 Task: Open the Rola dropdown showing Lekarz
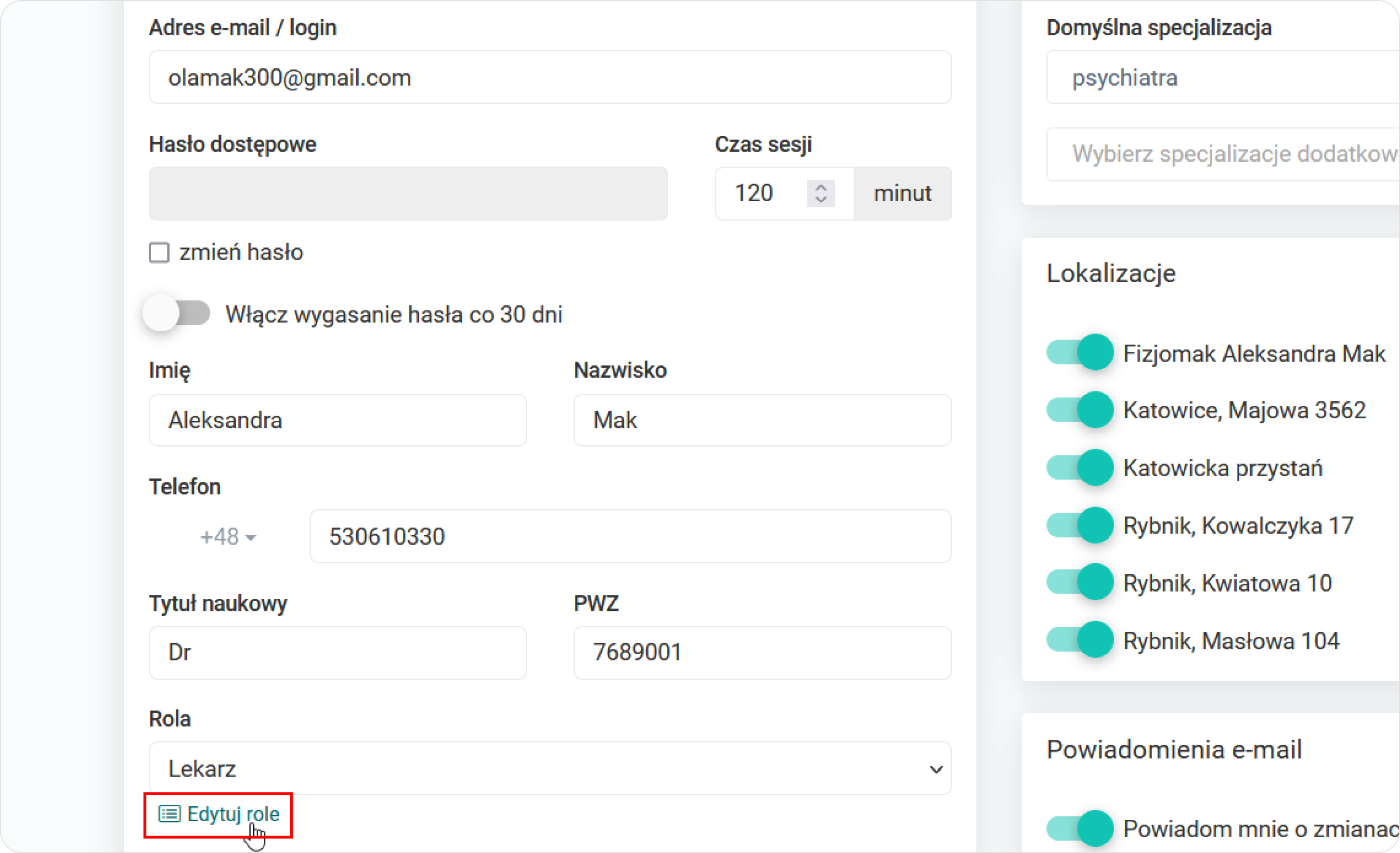click(x=550, y=768)
